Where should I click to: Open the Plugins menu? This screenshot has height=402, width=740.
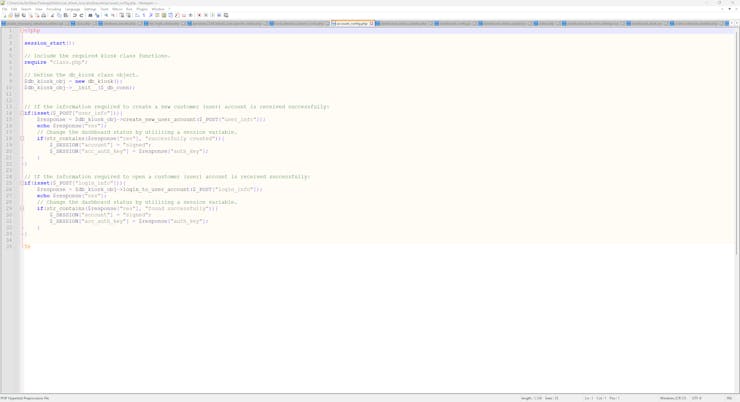point(142,9)
